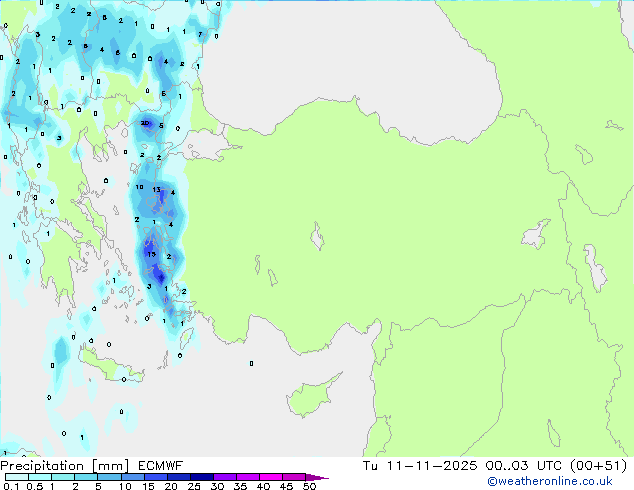The width and height of the screenshot is (634, 490).
Task: Click the 'ECMWF' model label
Action: [161, 466]
